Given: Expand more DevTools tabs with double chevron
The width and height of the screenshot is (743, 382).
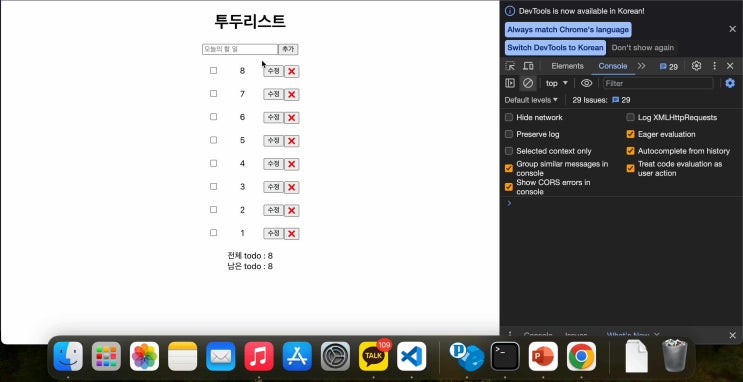Looking at the screenshot, I should pyautogui.click(x=642, y=66).
